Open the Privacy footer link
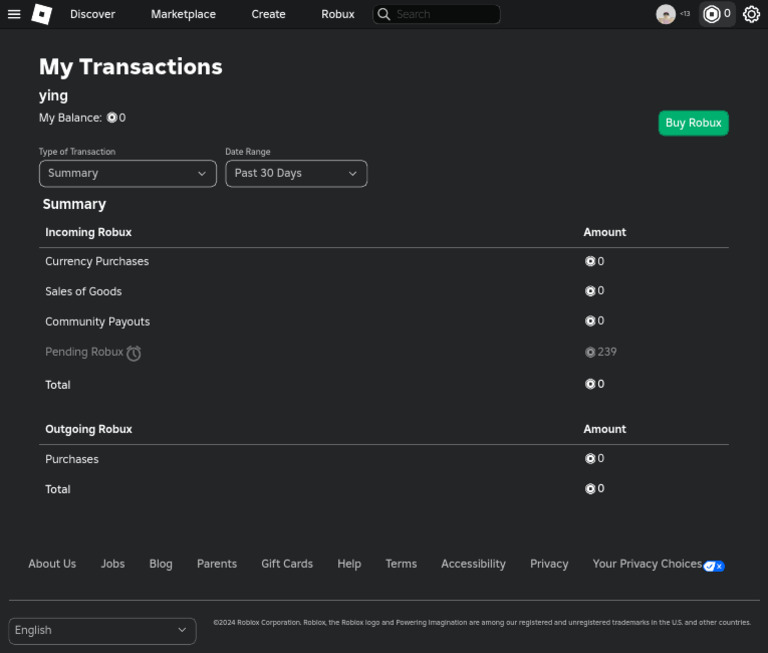 (549, 564)
